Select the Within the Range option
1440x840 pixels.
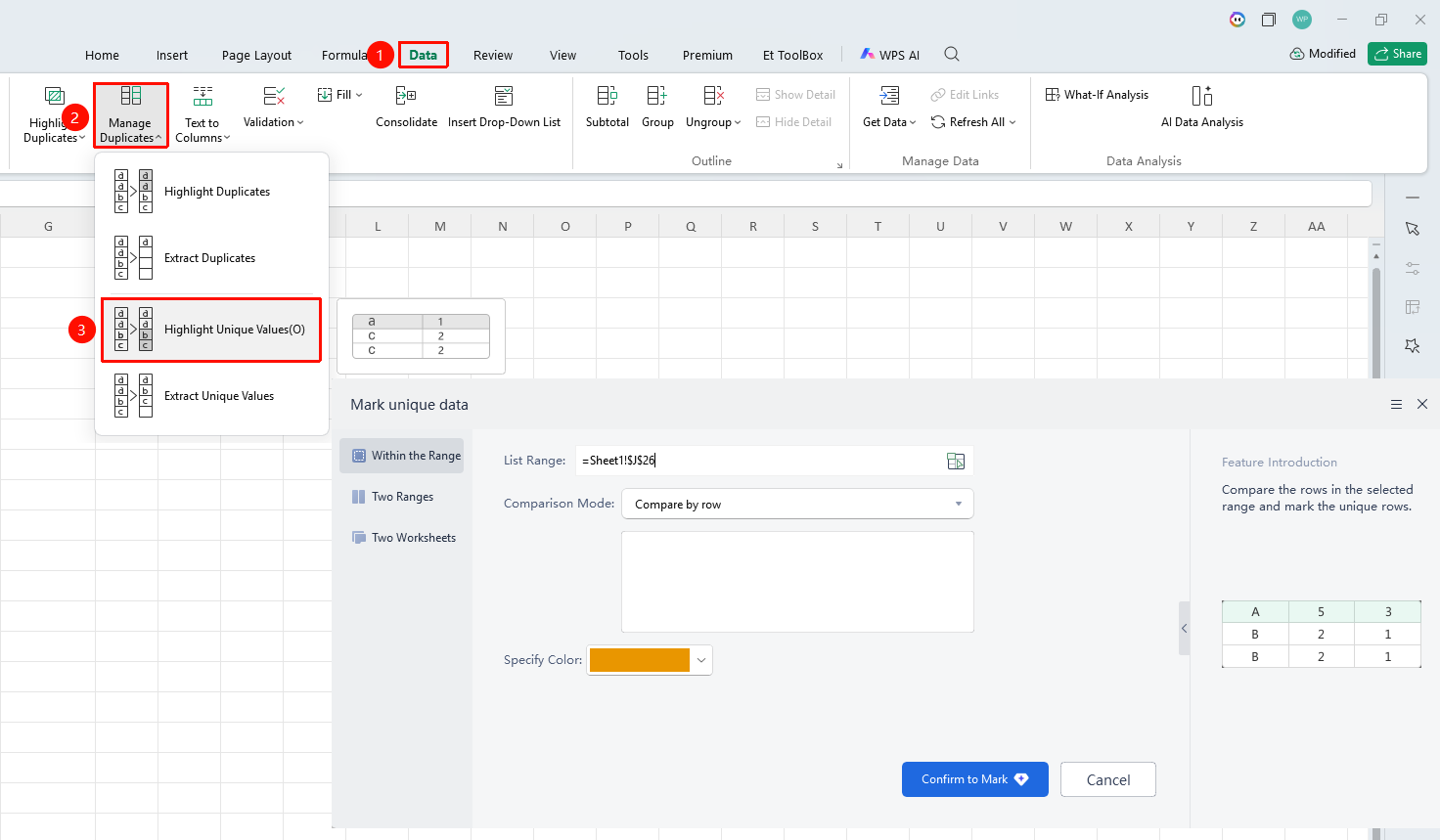point(402,456)
